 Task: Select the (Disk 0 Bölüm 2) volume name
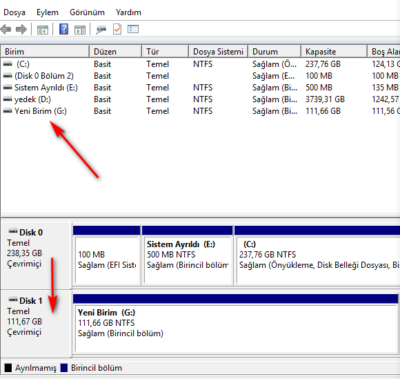coord(44,76)
